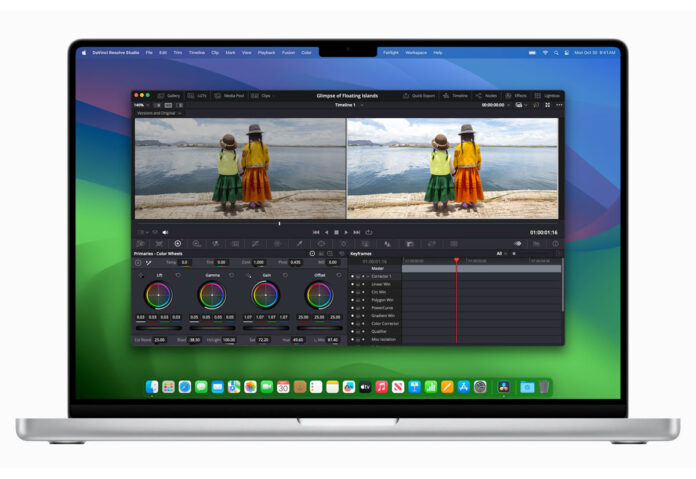Jump to last frame
This screenshot has height=479, width=696.
357,232
